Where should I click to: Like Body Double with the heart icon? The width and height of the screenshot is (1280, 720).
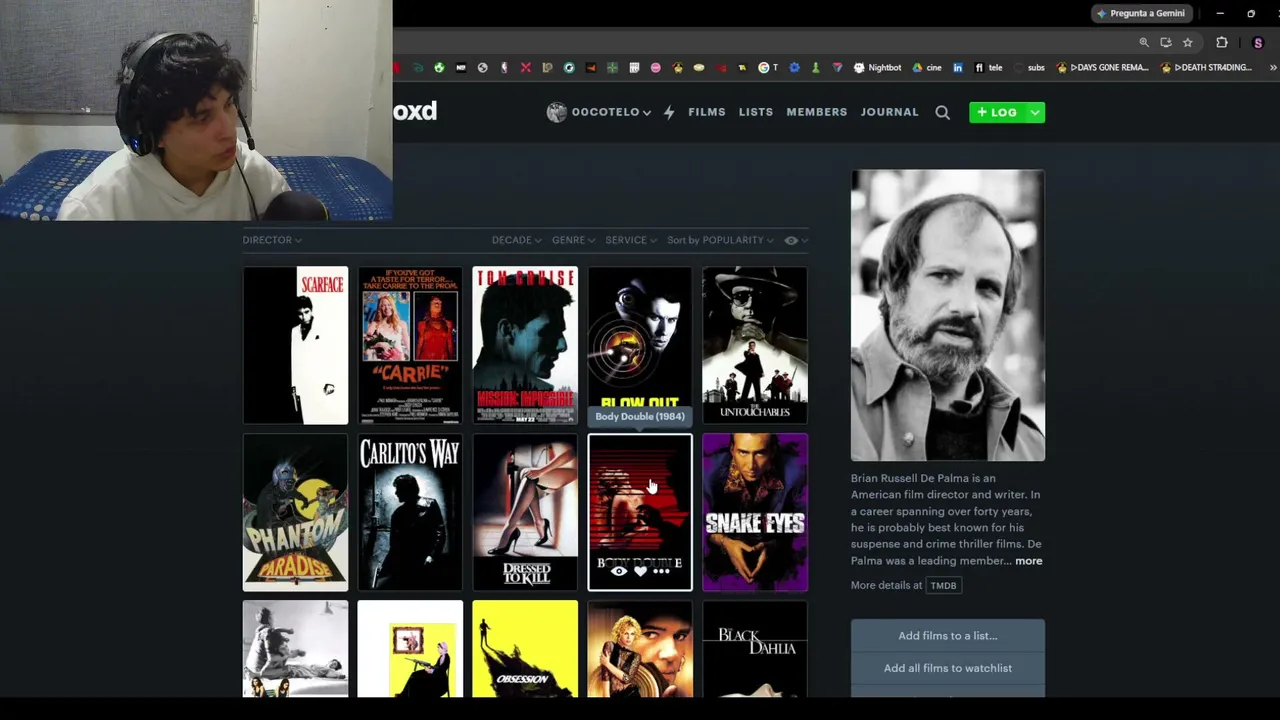640,571
